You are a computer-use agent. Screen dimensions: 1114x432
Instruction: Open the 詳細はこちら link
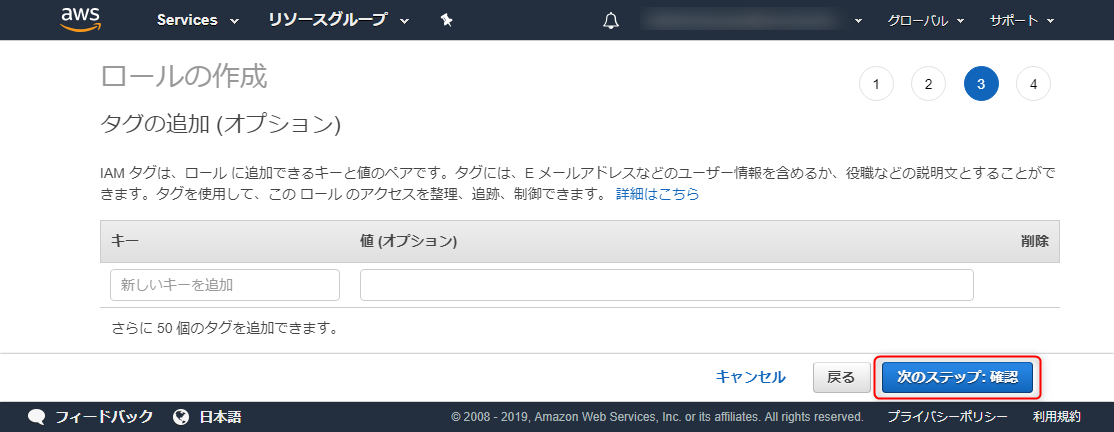tap(657, 194)
